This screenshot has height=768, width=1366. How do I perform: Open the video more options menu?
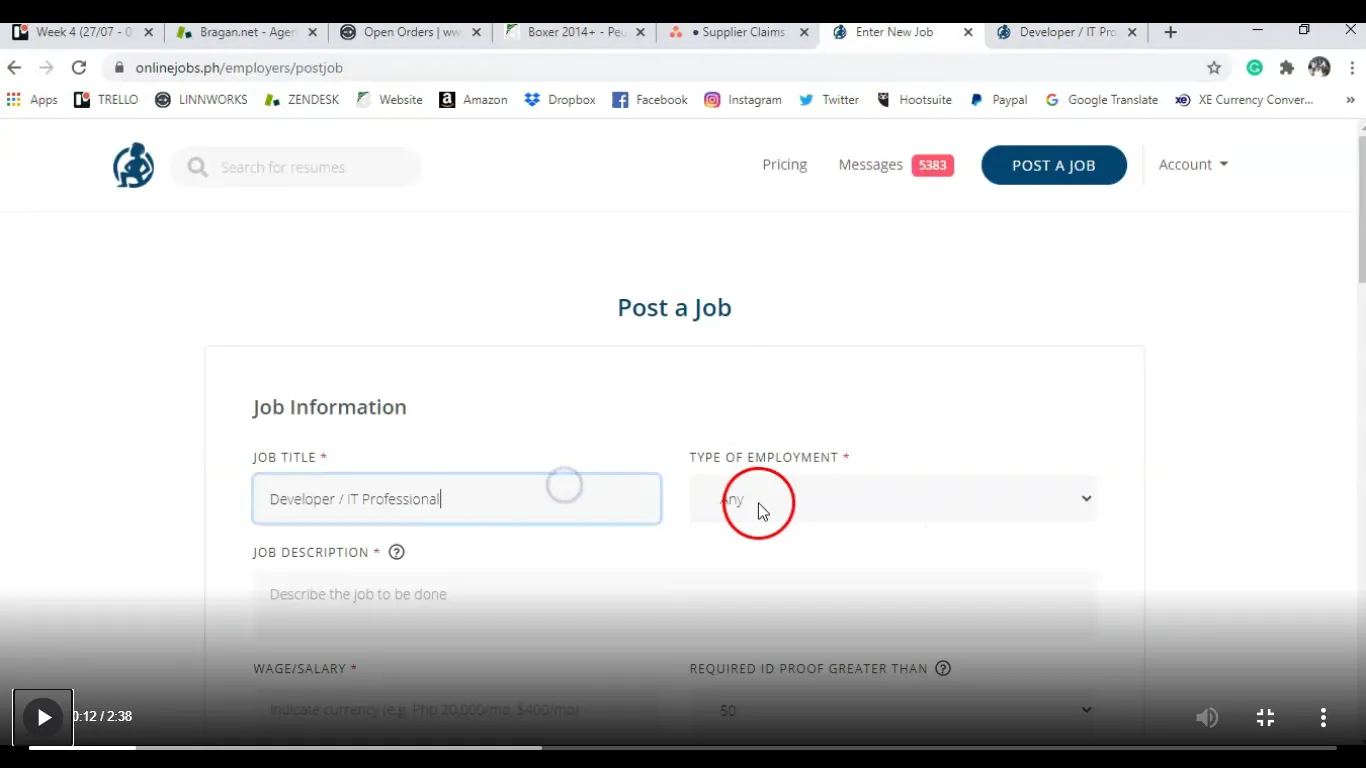click(1323, 717)
